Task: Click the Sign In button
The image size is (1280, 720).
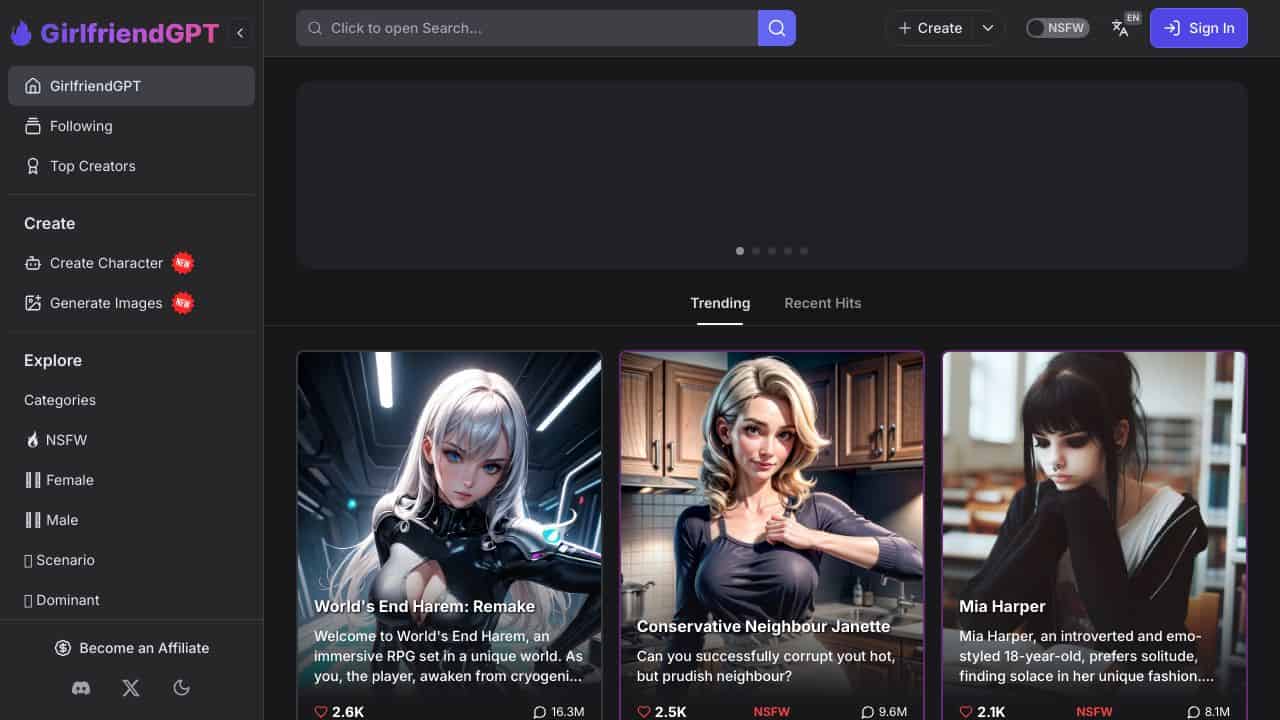Action: pyautogui.click(x=1199, y=28)
